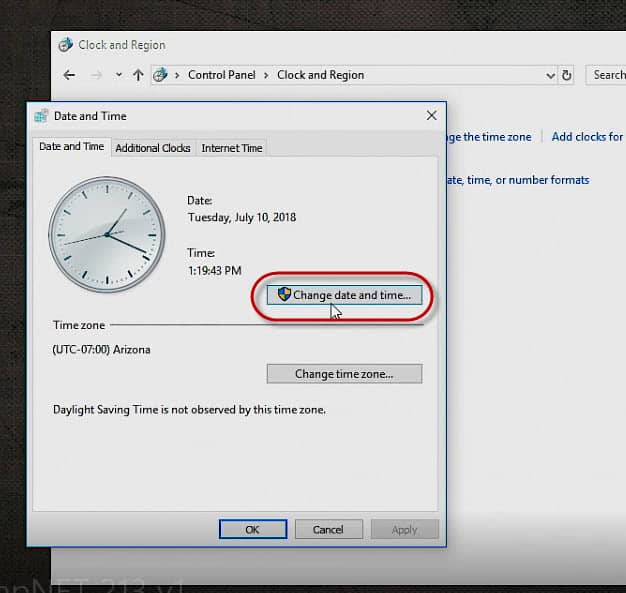Open recent locations chevron dropdown
This screenshot has width=626, height=593.
pos(119,75)
